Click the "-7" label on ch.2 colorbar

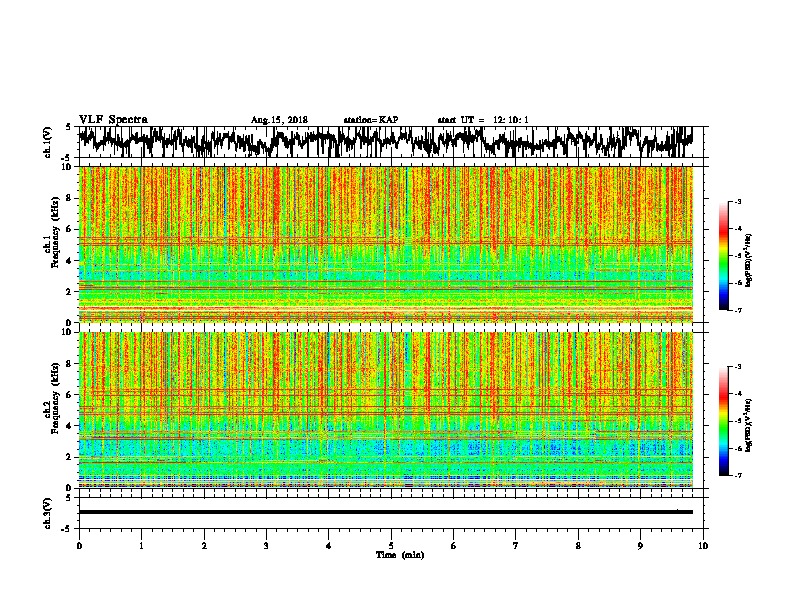[x=737, y=476]
